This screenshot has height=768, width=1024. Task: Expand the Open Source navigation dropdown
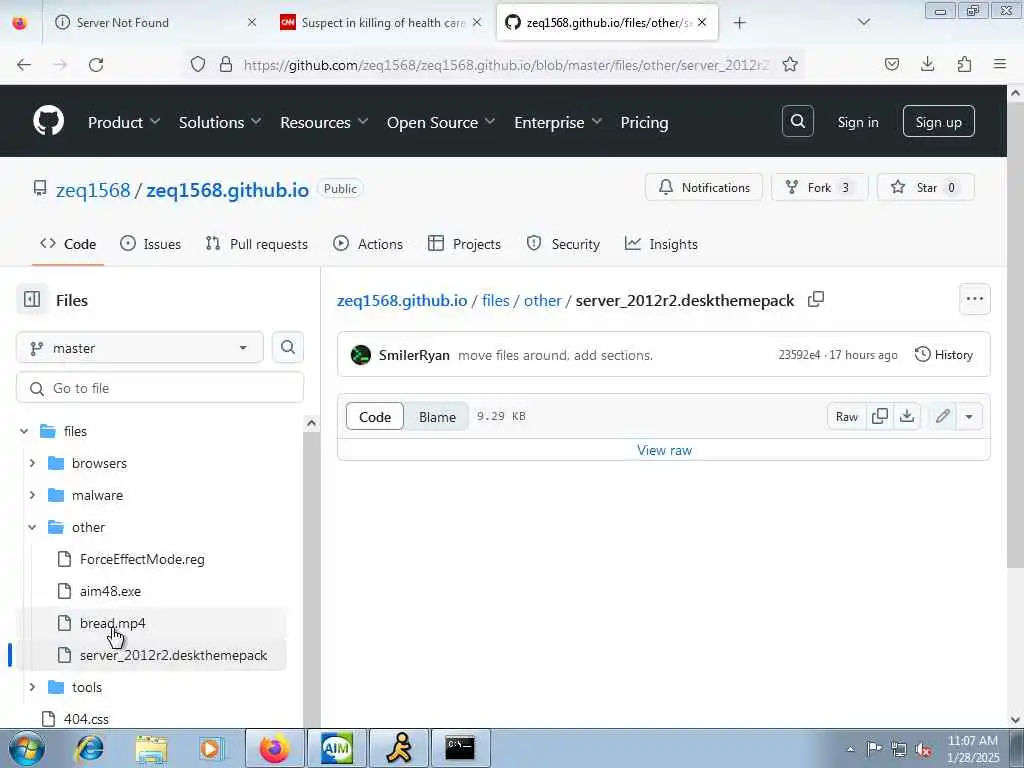point(441,122)
